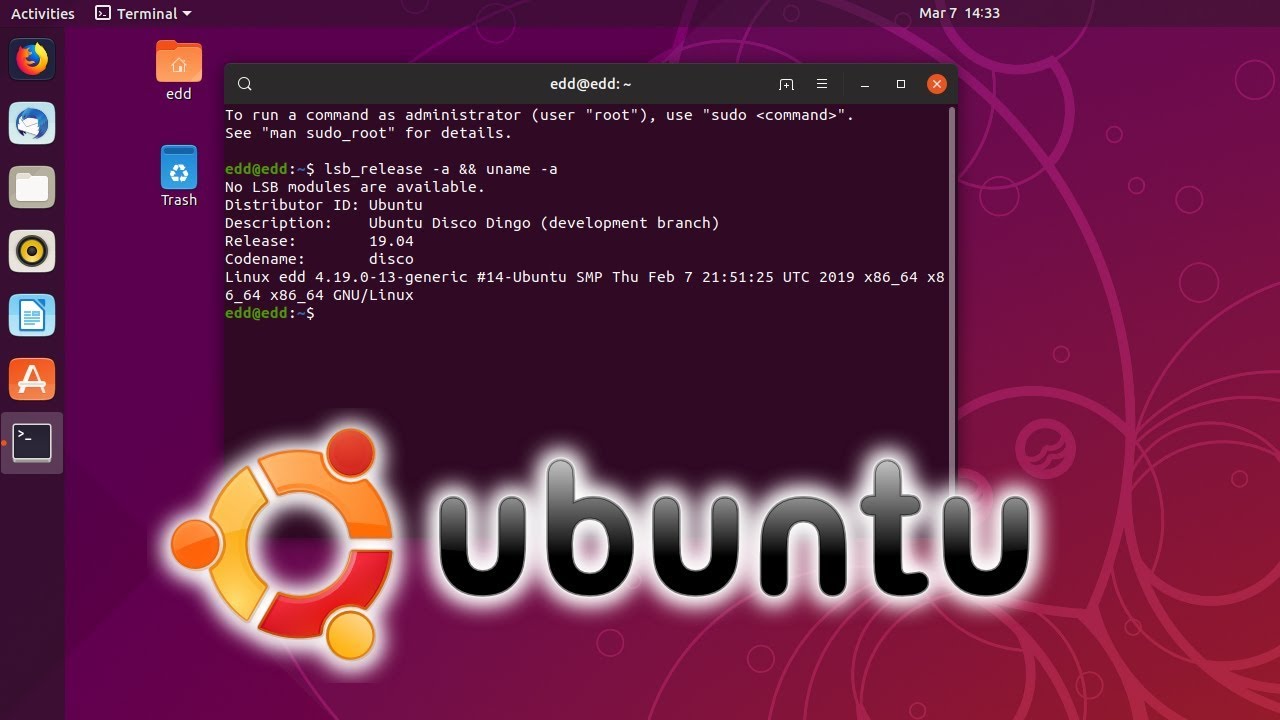The image size is (1280, 720).
Task: Launch Rhythmbox music player in dock
Action: [x=32, y=251]
